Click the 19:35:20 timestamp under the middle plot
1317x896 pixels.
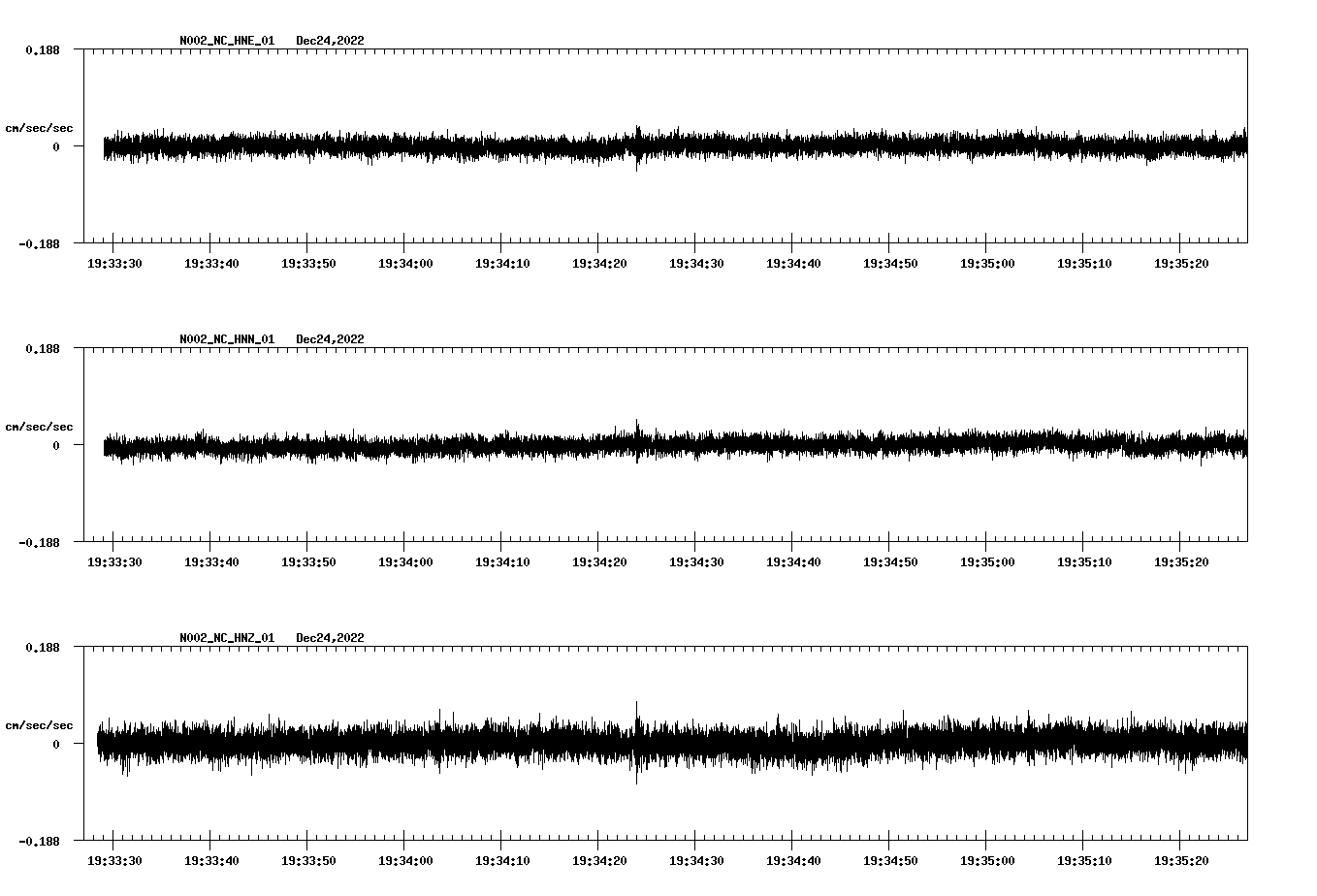[1182, 560]
